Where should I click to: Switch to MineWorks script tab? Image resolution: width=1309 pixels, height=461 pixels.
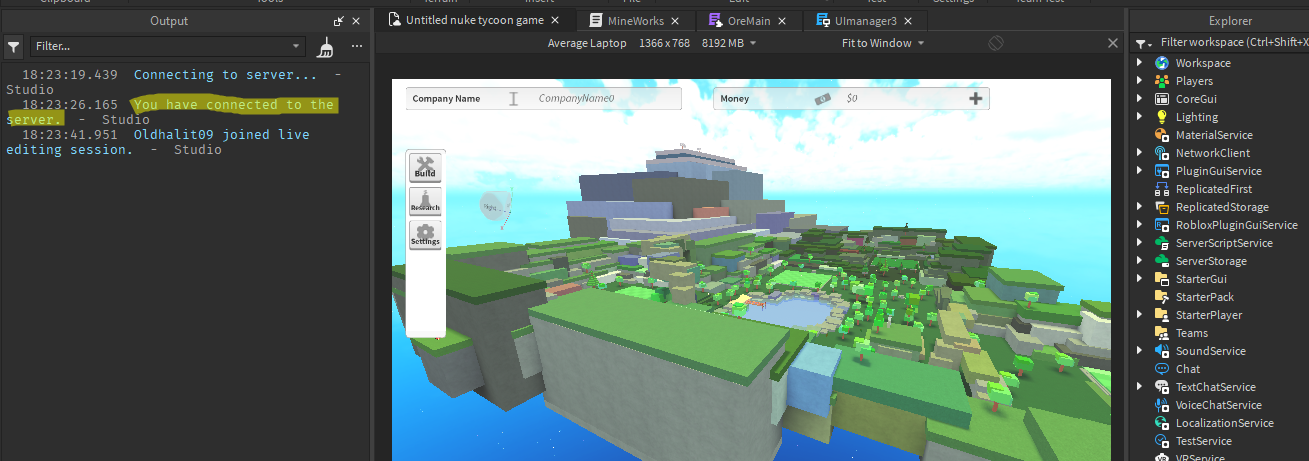[634, 20]
